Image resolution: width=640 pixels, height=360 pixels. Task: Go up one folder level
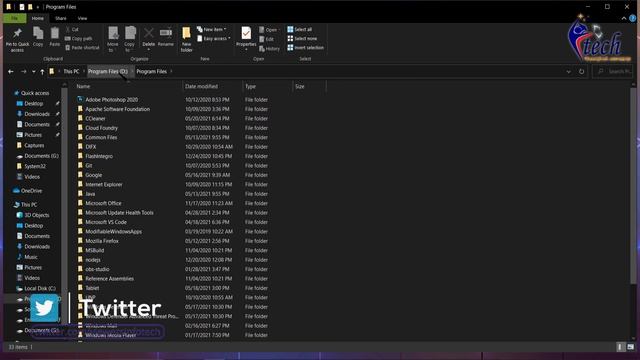point(42,71)
